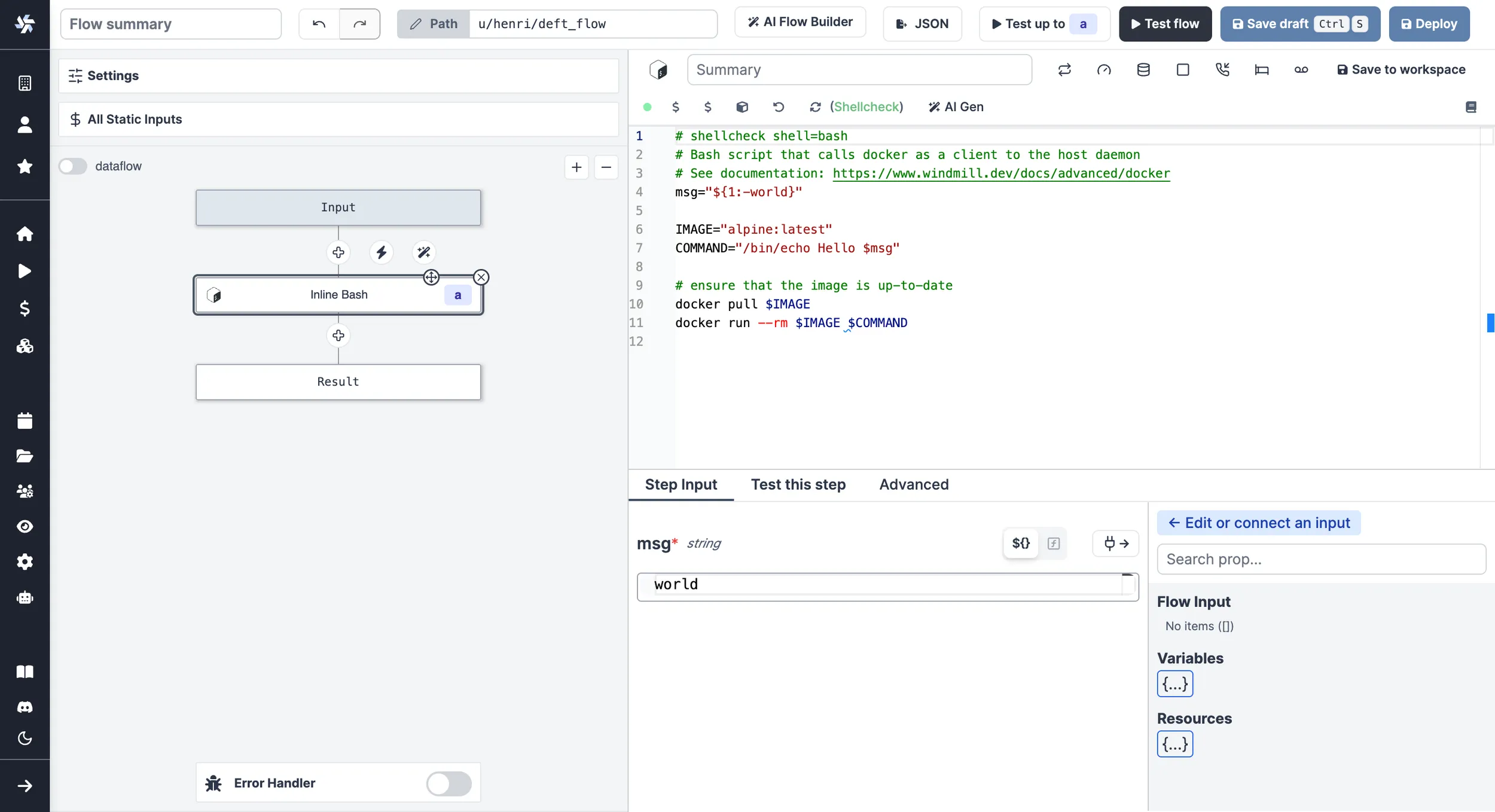The height and width of the screenshot is (812, 1495).
Task: Enable the Error Handler toggle
Action: (449, 783)
